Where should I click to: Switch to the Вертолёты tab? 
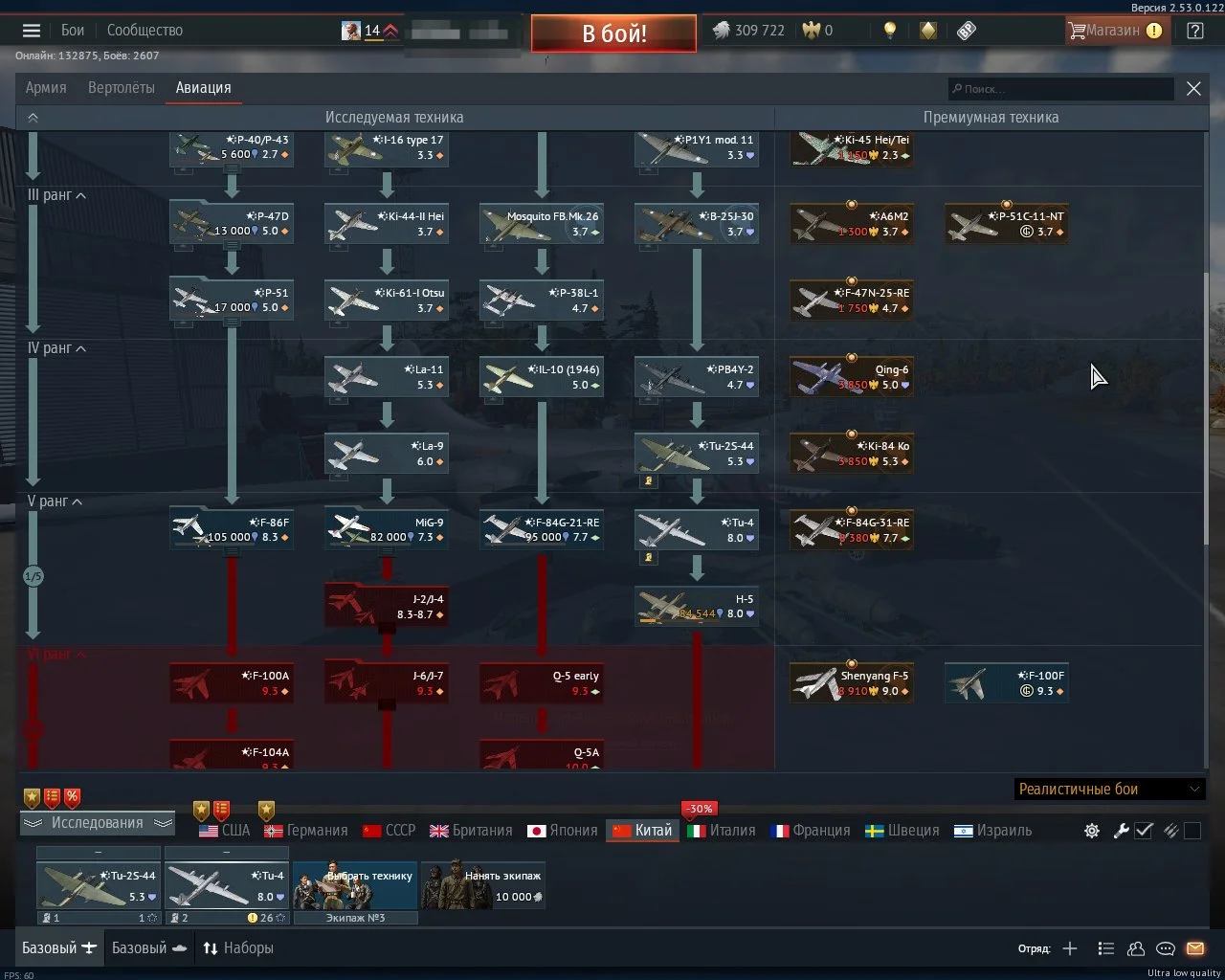[x=121, y=88]
